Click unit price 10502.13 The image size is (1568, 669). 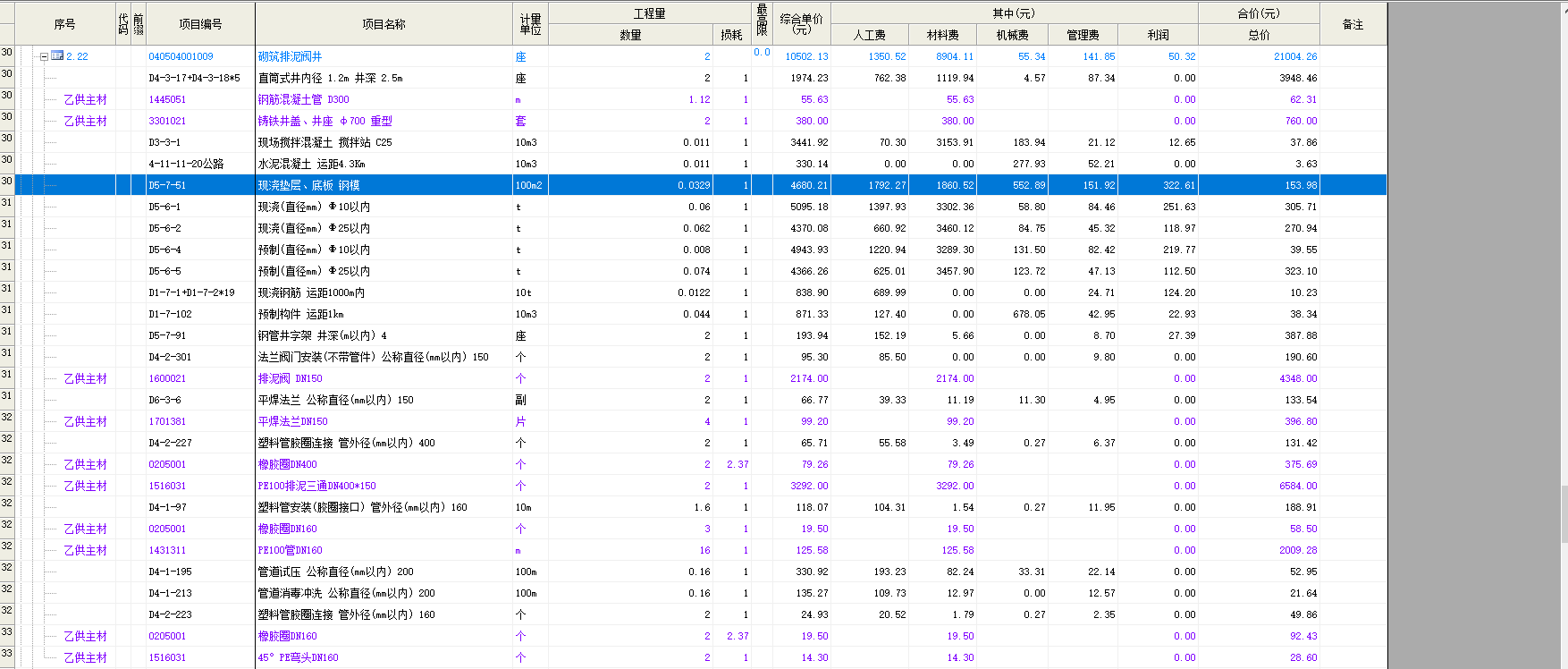(806, 56)
